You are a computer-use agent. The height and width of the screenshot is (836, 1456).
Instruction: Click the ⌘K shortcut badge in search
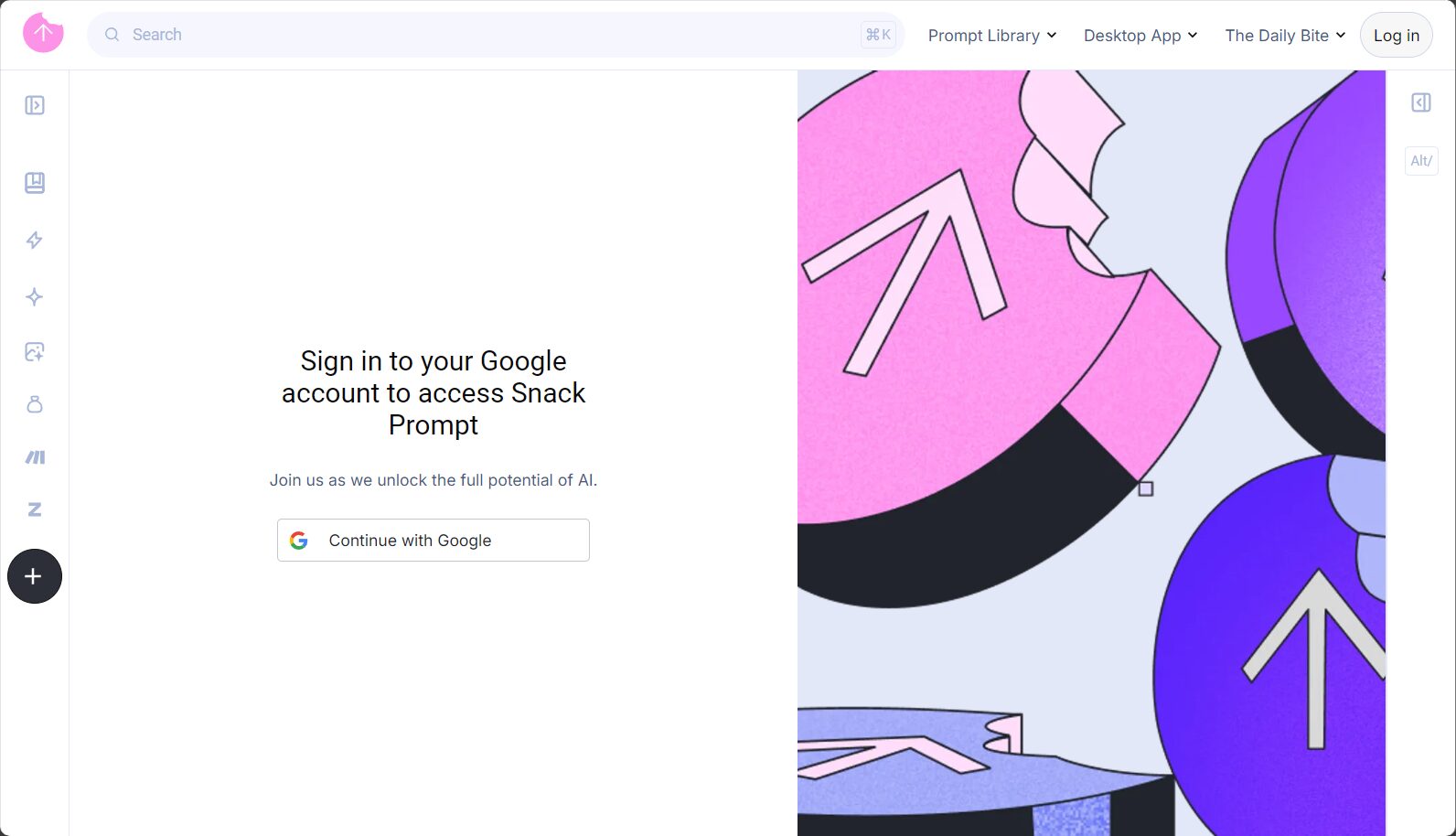878,35
